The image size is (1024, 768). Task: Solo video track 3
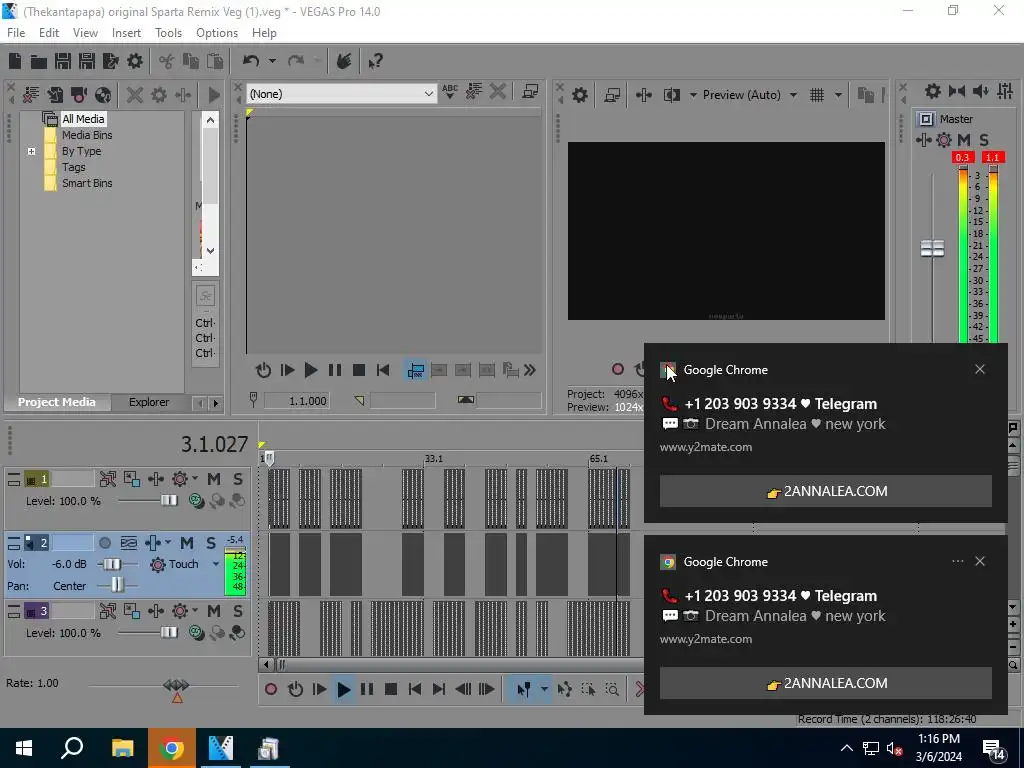[238, 611]
